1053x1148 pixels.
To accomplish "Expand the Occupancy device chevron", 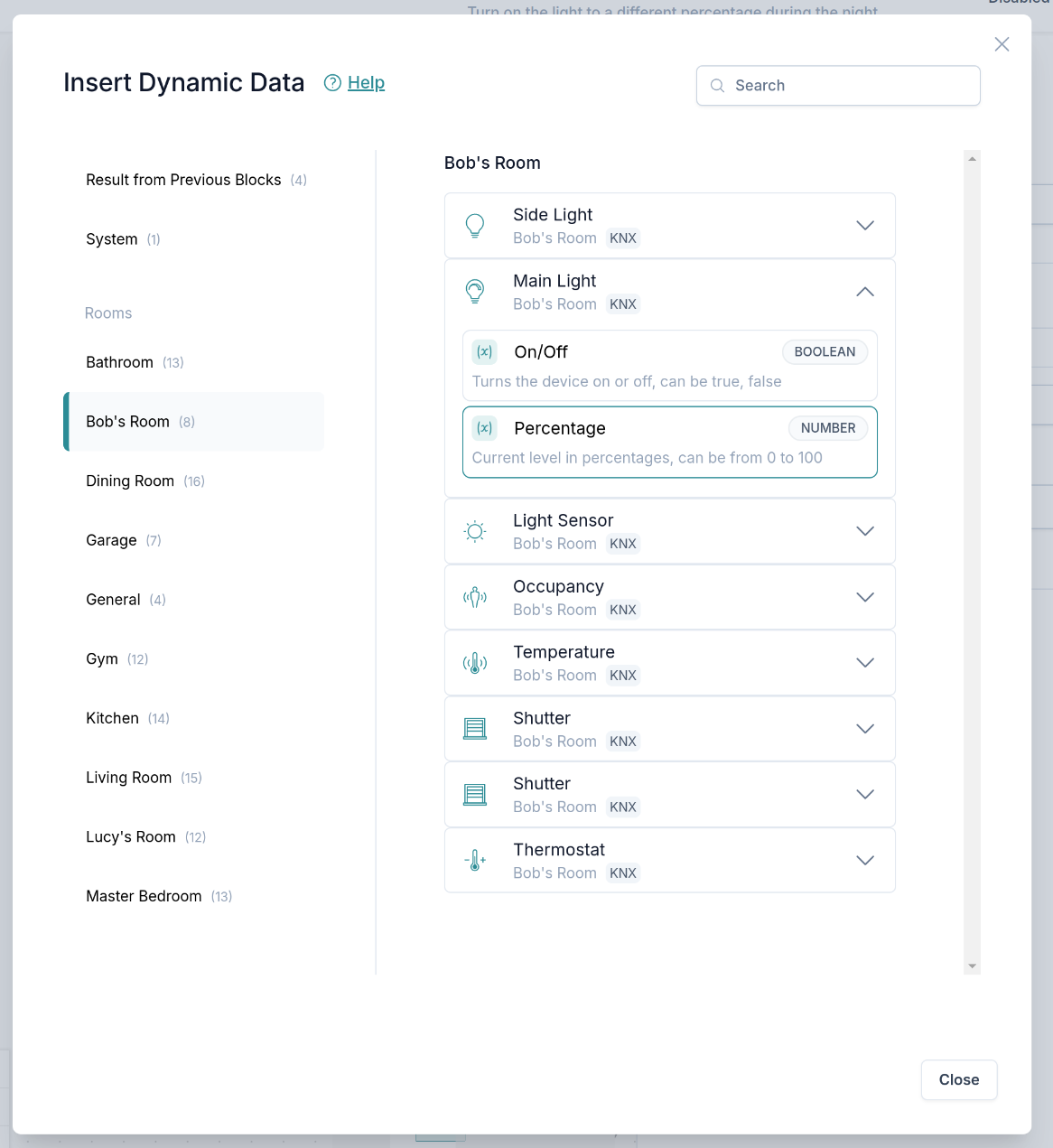I will click(x=864, y=597).
